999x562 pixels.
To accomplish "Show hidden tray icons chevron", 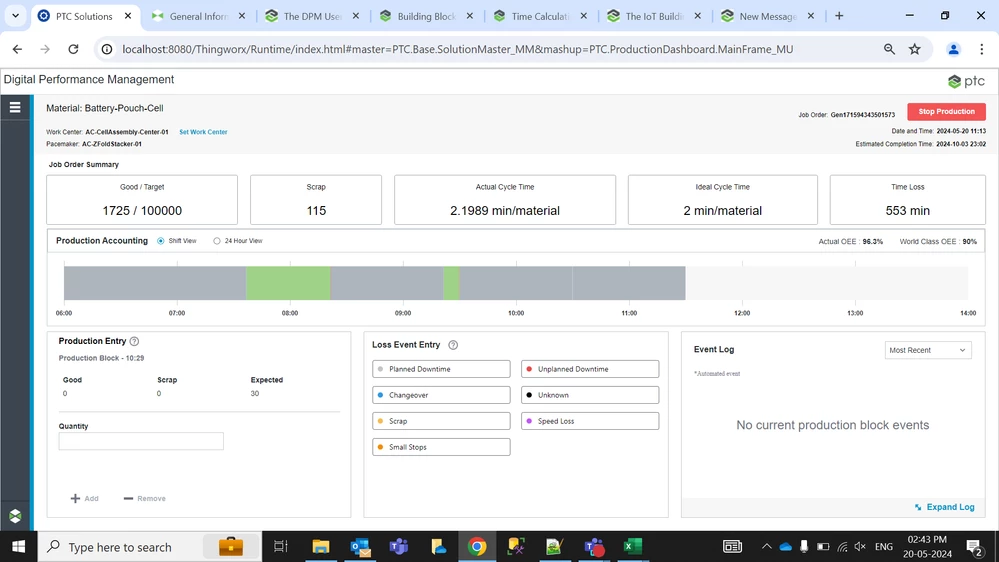I will point(766,547).
